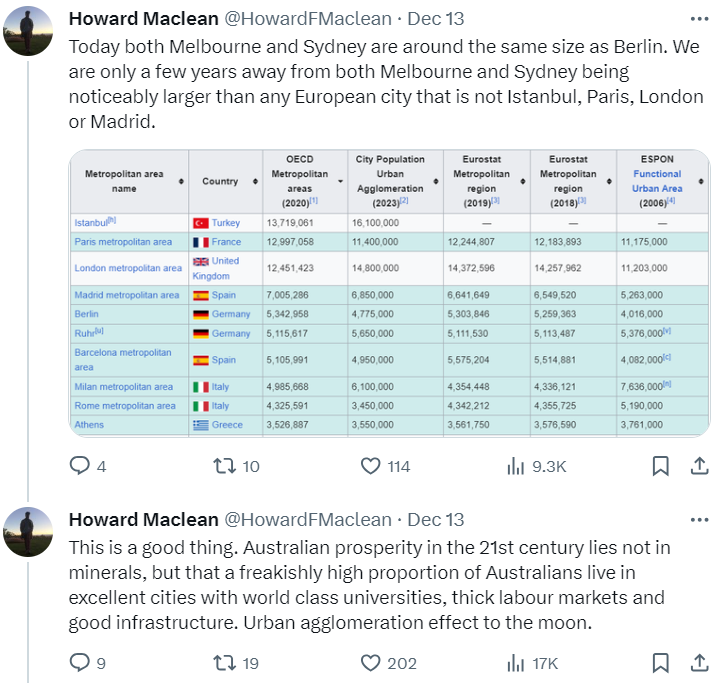Like the first tweet with 114 likes
Screen dimensions: 726x683
372,466
